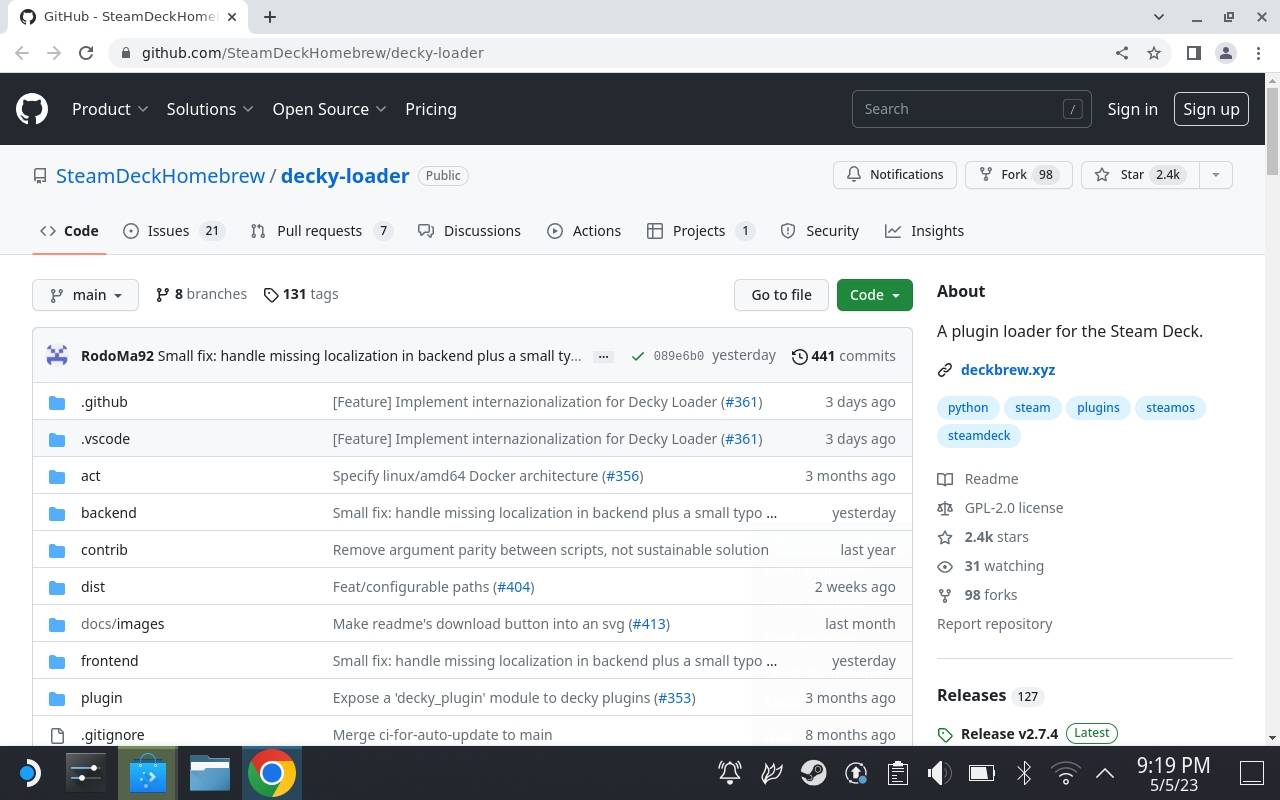
Task: Click the Sign in link
Action: (x=1132, y=109)
